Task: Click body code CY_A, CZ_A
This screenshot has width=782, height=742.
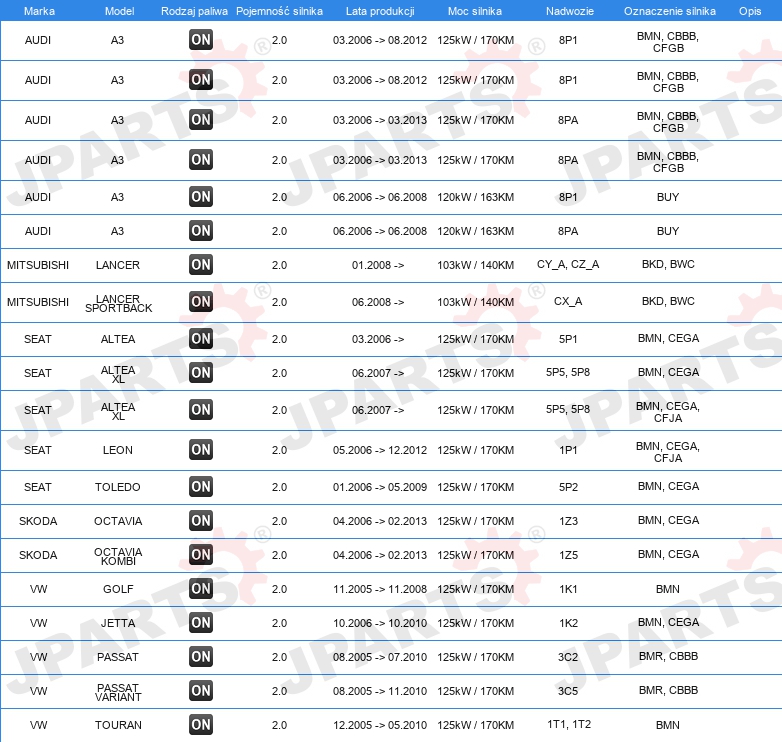Action: tap(568, 264)
